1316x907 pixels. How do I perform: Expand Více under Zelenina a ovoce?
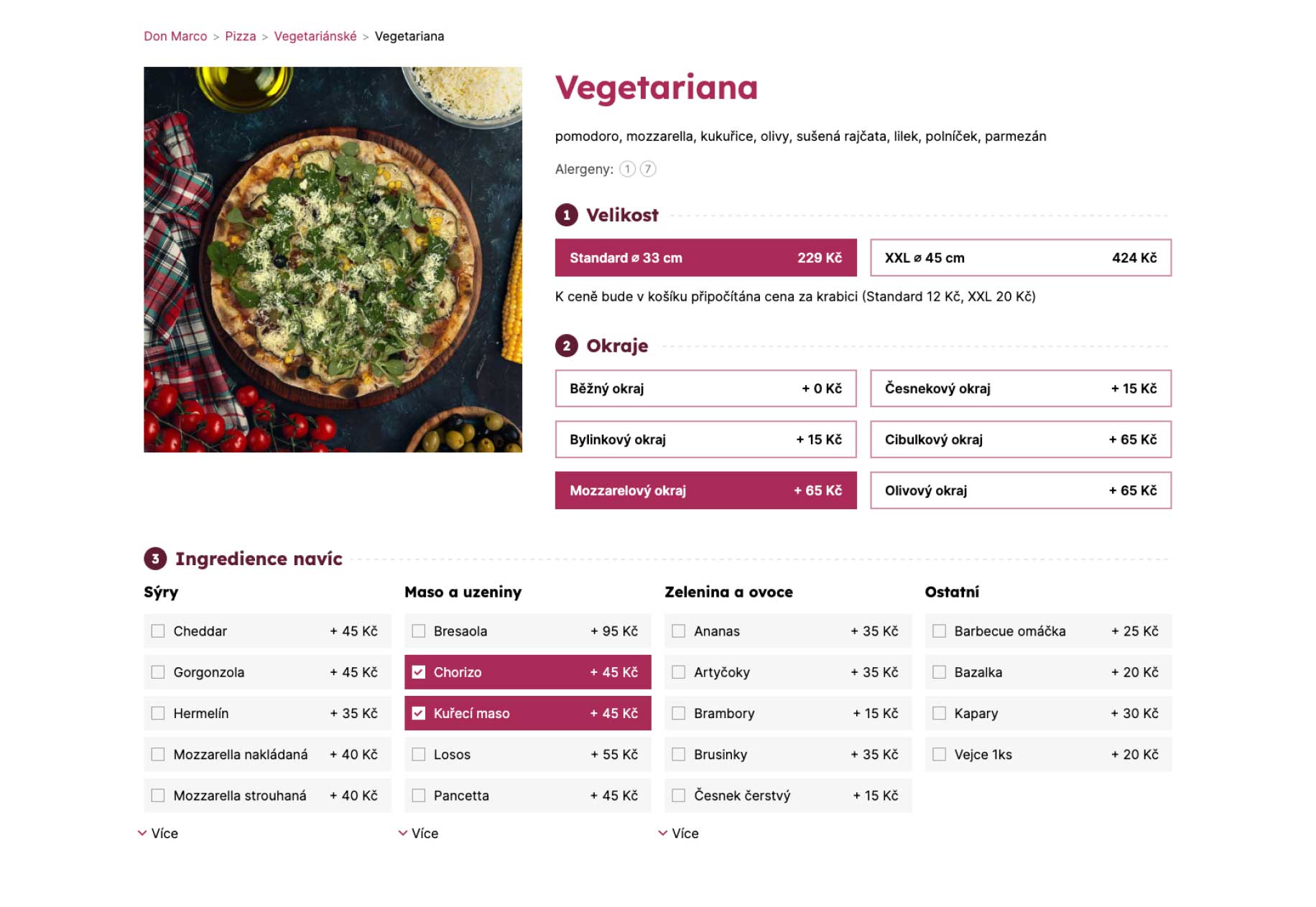pos(679,833)
